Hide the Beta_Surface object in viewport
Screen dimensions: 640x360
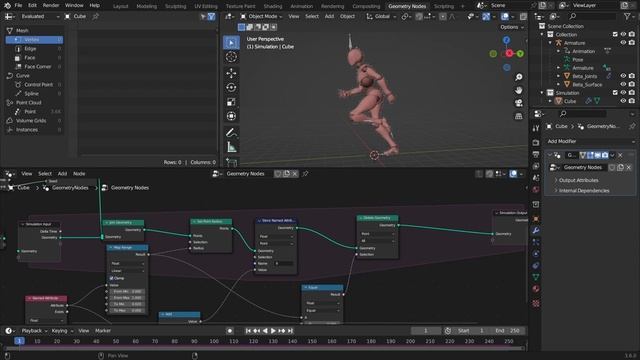623,84
